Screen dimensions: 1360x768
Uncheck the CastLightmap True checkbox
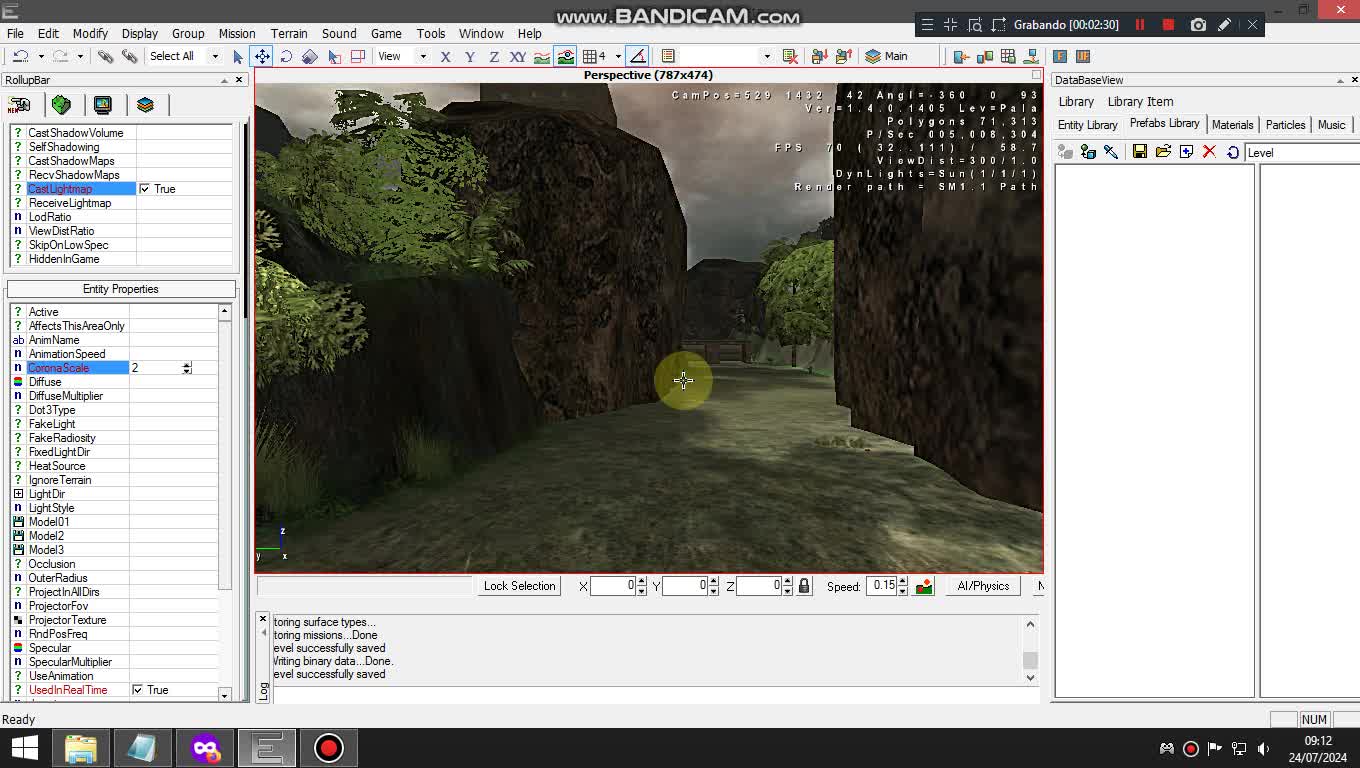pyautogui.click(x=145, y=189)
